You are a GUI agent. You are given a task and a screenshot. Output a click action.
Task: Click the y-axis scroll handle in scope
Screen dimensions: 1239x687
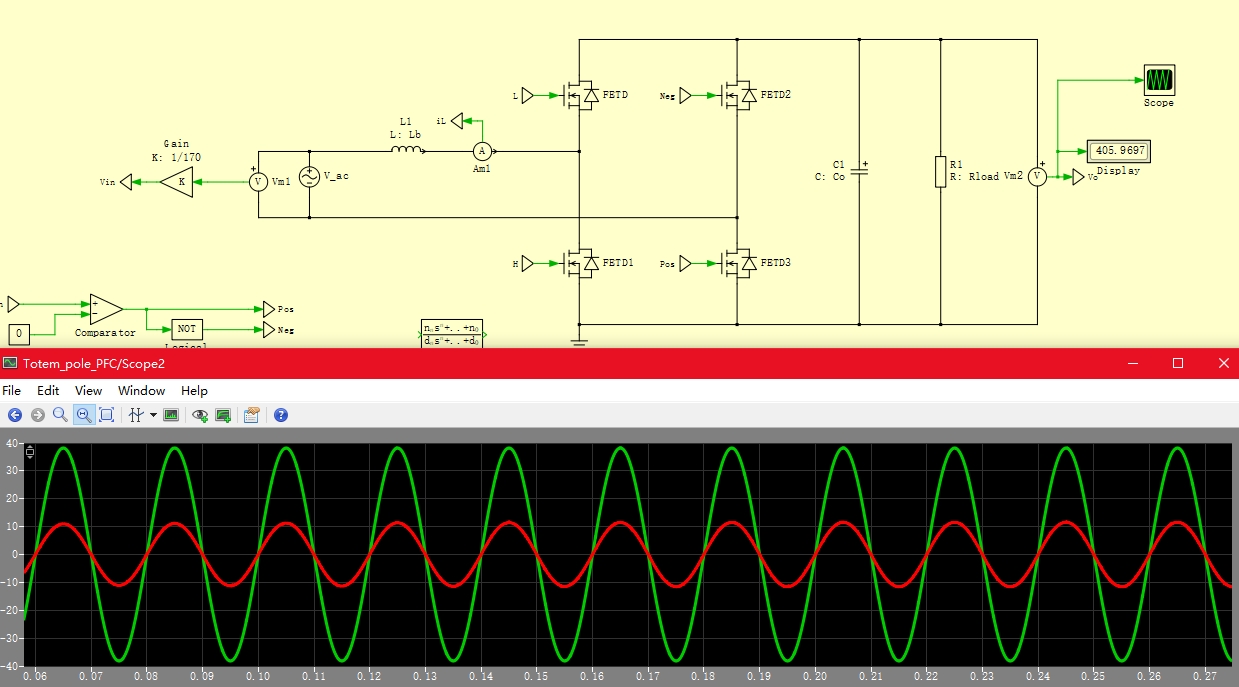pos(29,452)
